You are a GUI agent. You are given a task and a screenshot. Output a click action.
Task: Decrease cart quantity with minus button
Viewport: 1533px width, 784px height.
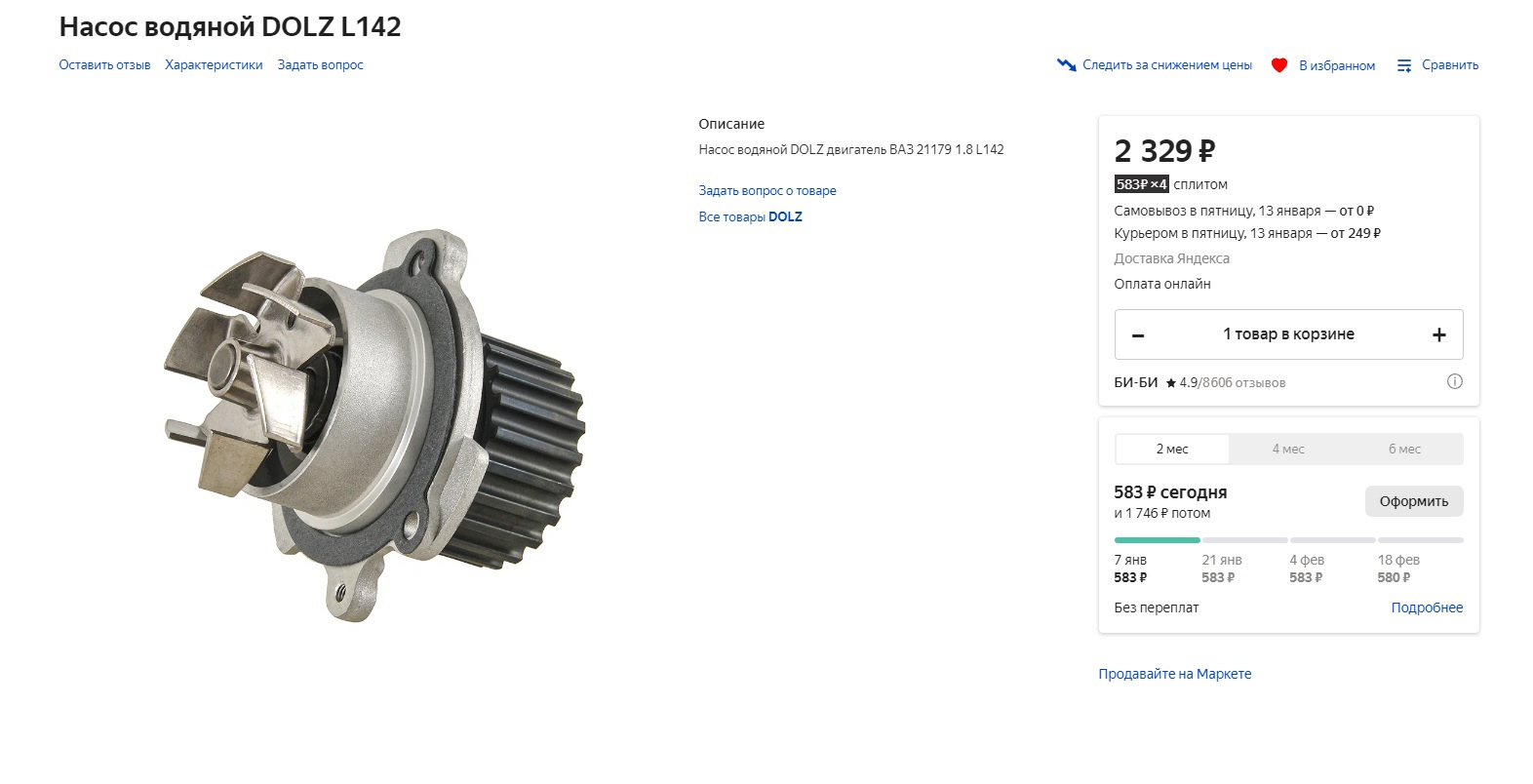pyautogui.click(x=1137, y=335)
